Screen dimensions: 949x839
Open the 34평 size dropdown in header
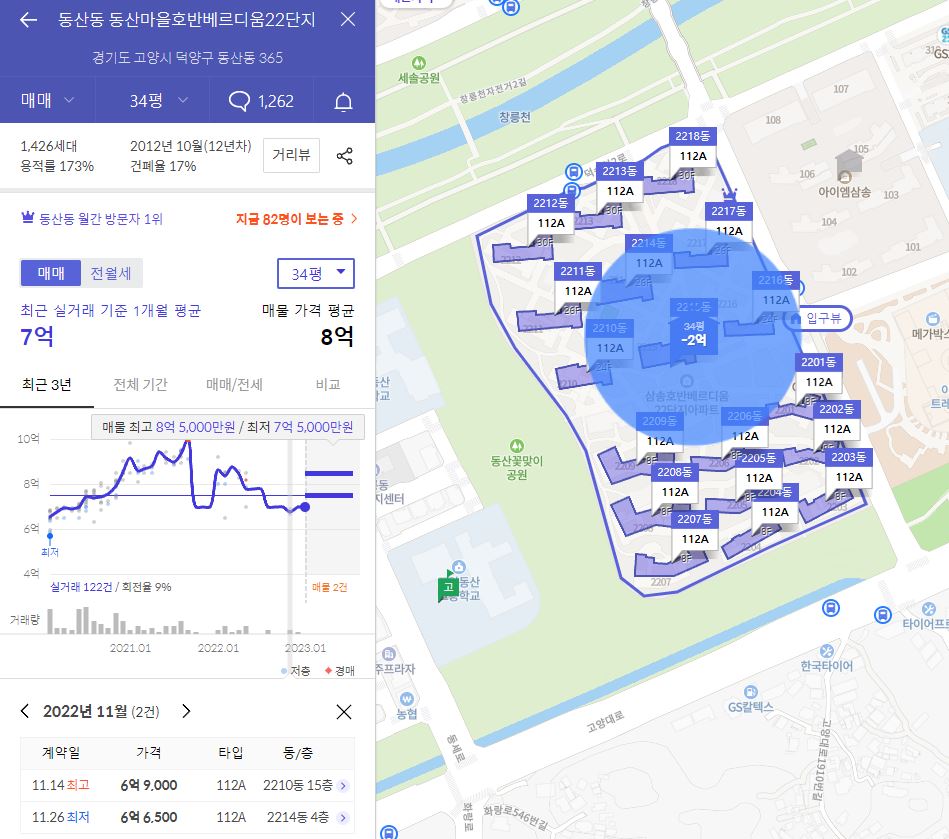tap(159, 100)
